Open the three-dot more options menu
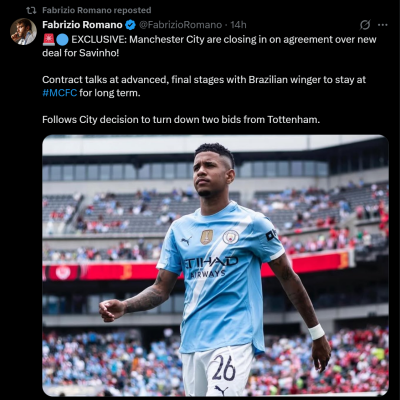Screen dimensions: 400x400 click(x=383, y=25)
